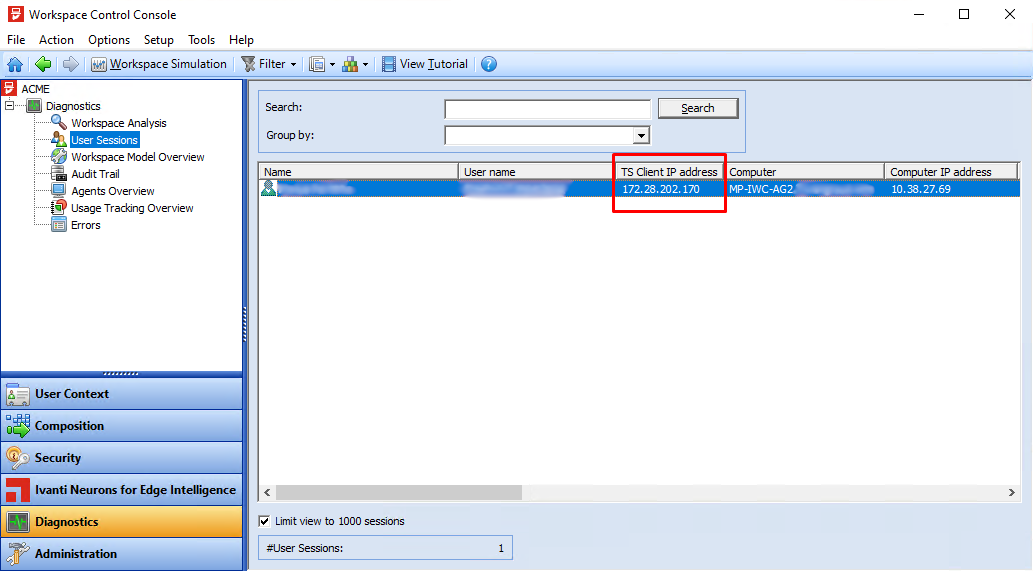This screenshot has height=571, width=1033.
Task: Open the Errors node
Action: click(x=86, y=225)
